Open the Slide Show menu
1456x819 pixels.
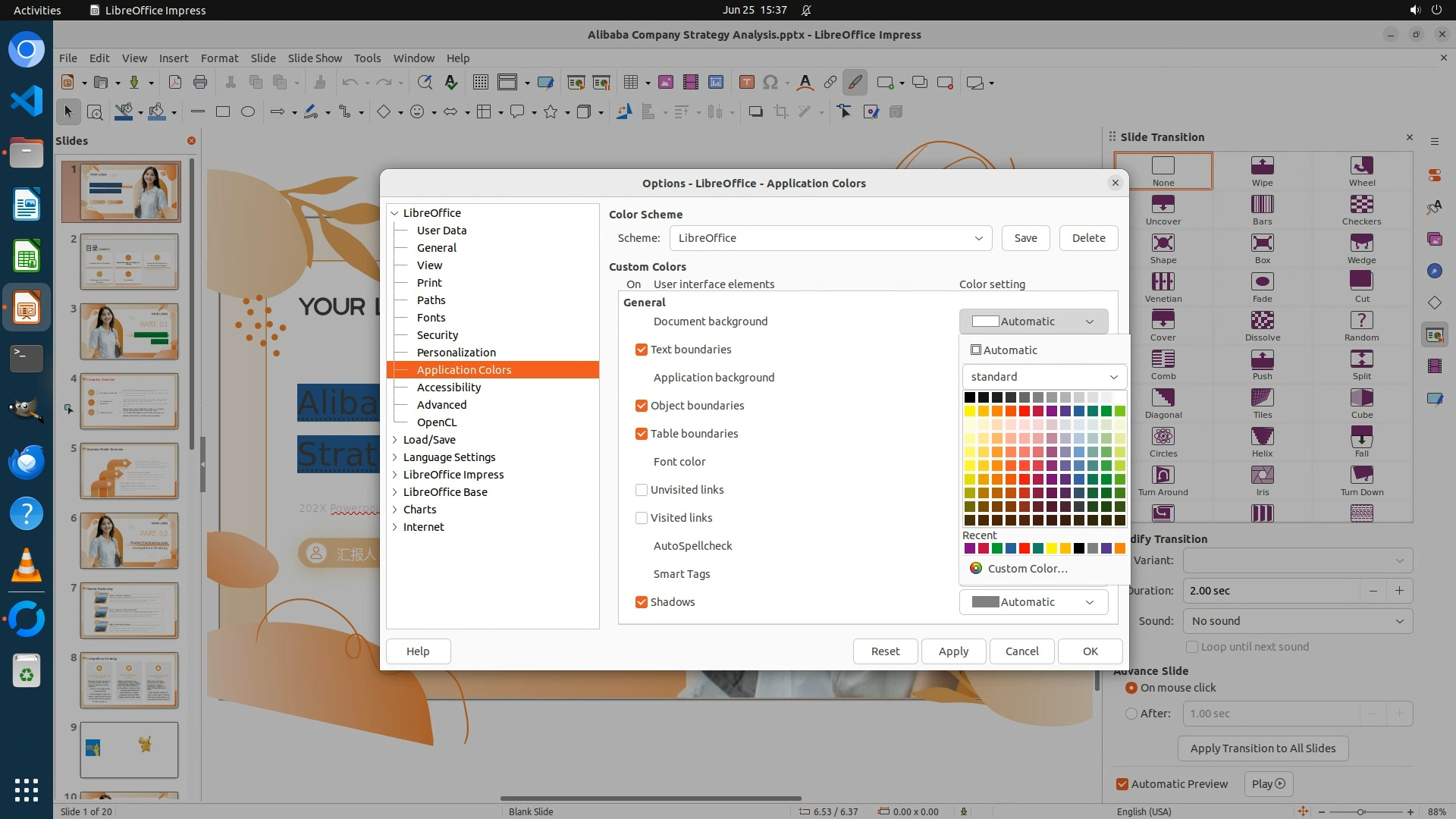tap(314, 58)
